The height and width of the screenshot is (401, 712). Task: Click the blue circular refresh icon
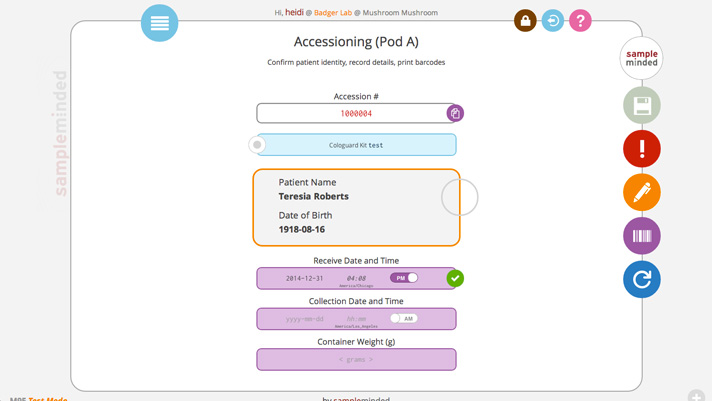pos(642,280)
